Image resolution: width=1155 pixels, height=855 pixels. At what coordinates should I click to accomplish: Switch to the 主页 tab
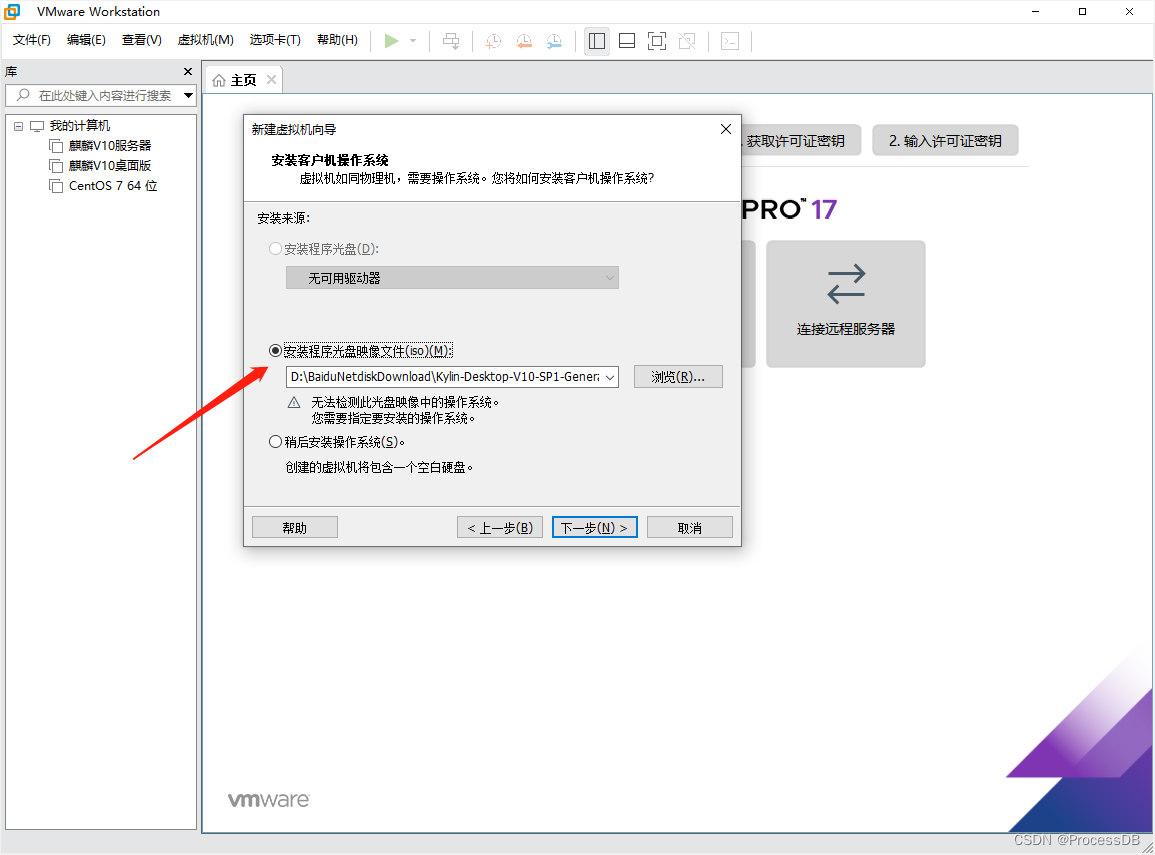(244, 80)
